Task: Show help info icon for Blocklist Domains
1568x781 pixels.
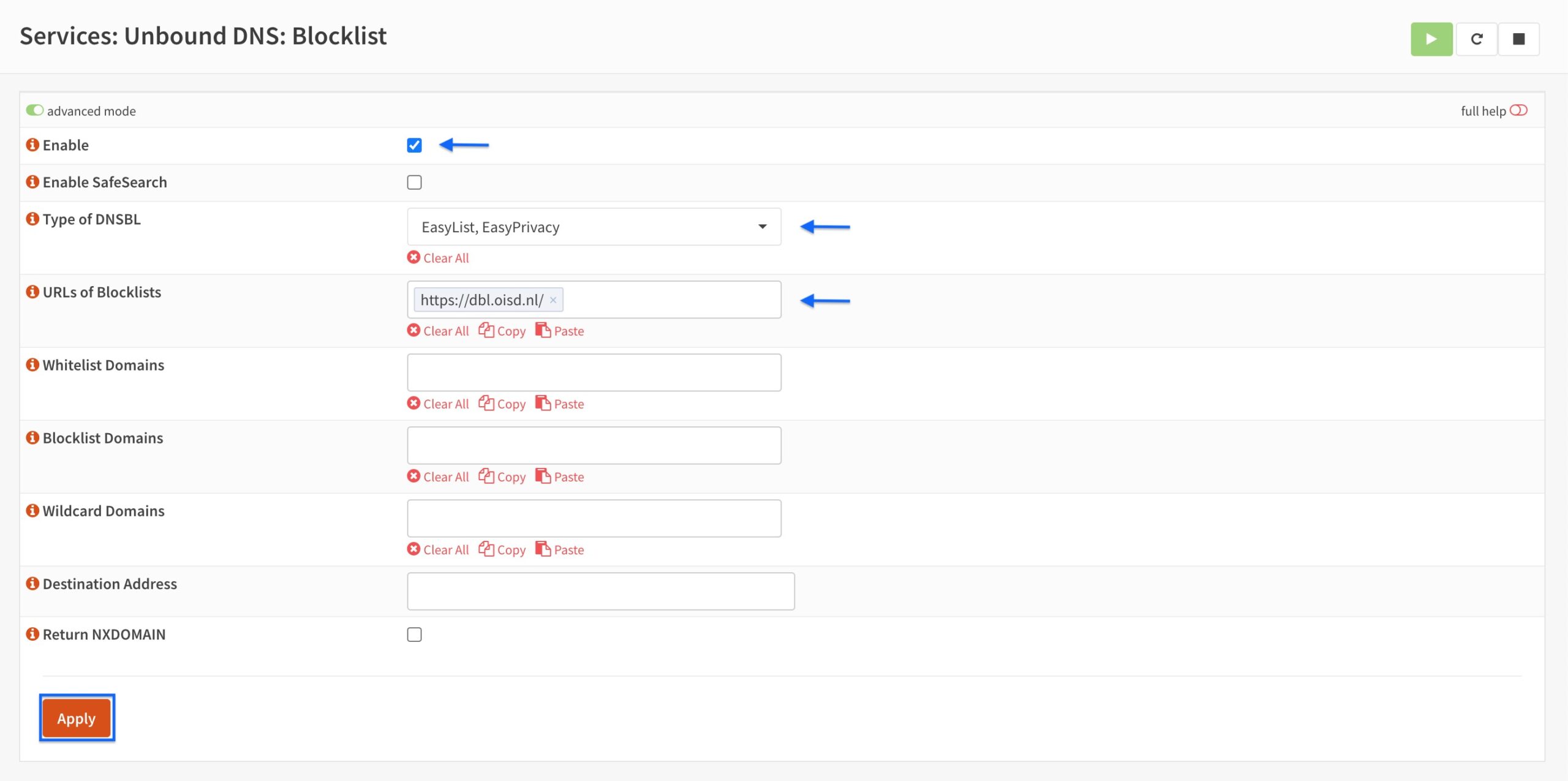Action: (x=32, y=437)
